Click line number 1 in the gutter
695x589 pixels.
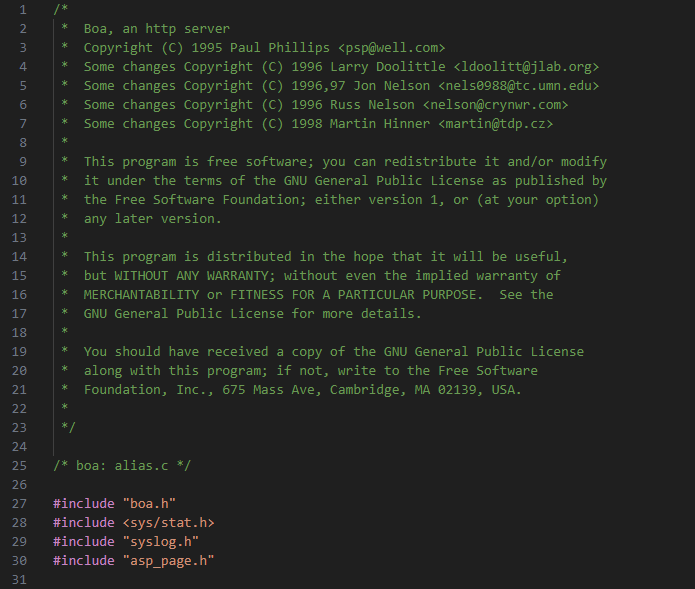22,10
